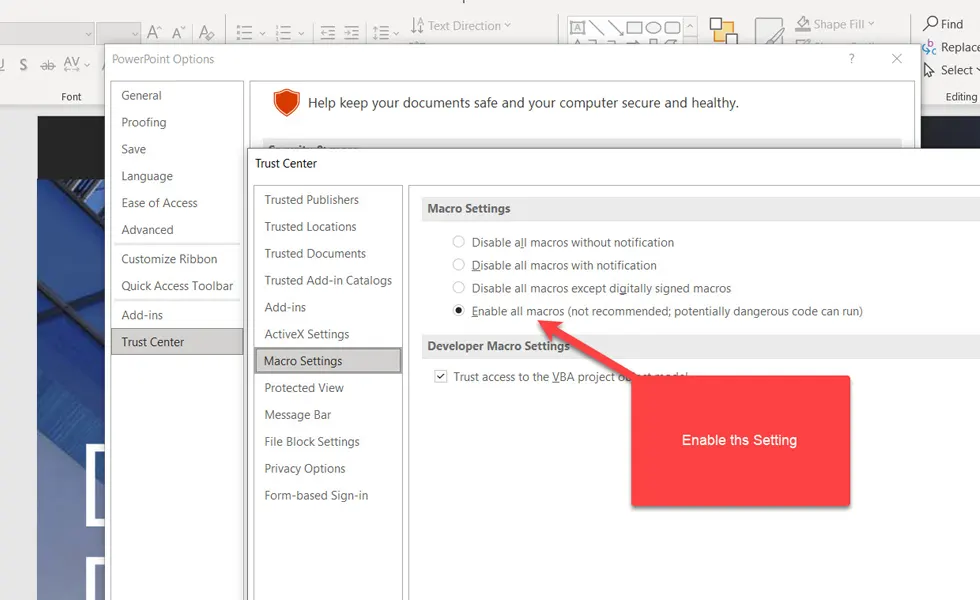
Task: Open the Quick Access Toolbar category
Action: pos(177,286)
